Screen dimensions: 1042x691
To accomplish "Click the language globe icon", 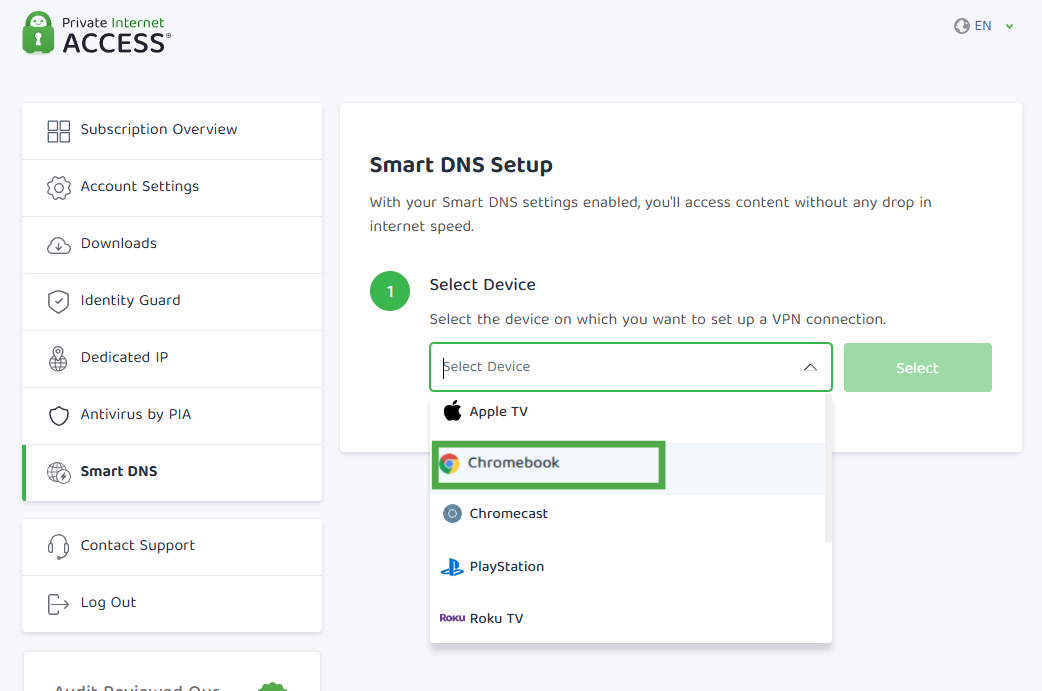I will click(962, 26).
